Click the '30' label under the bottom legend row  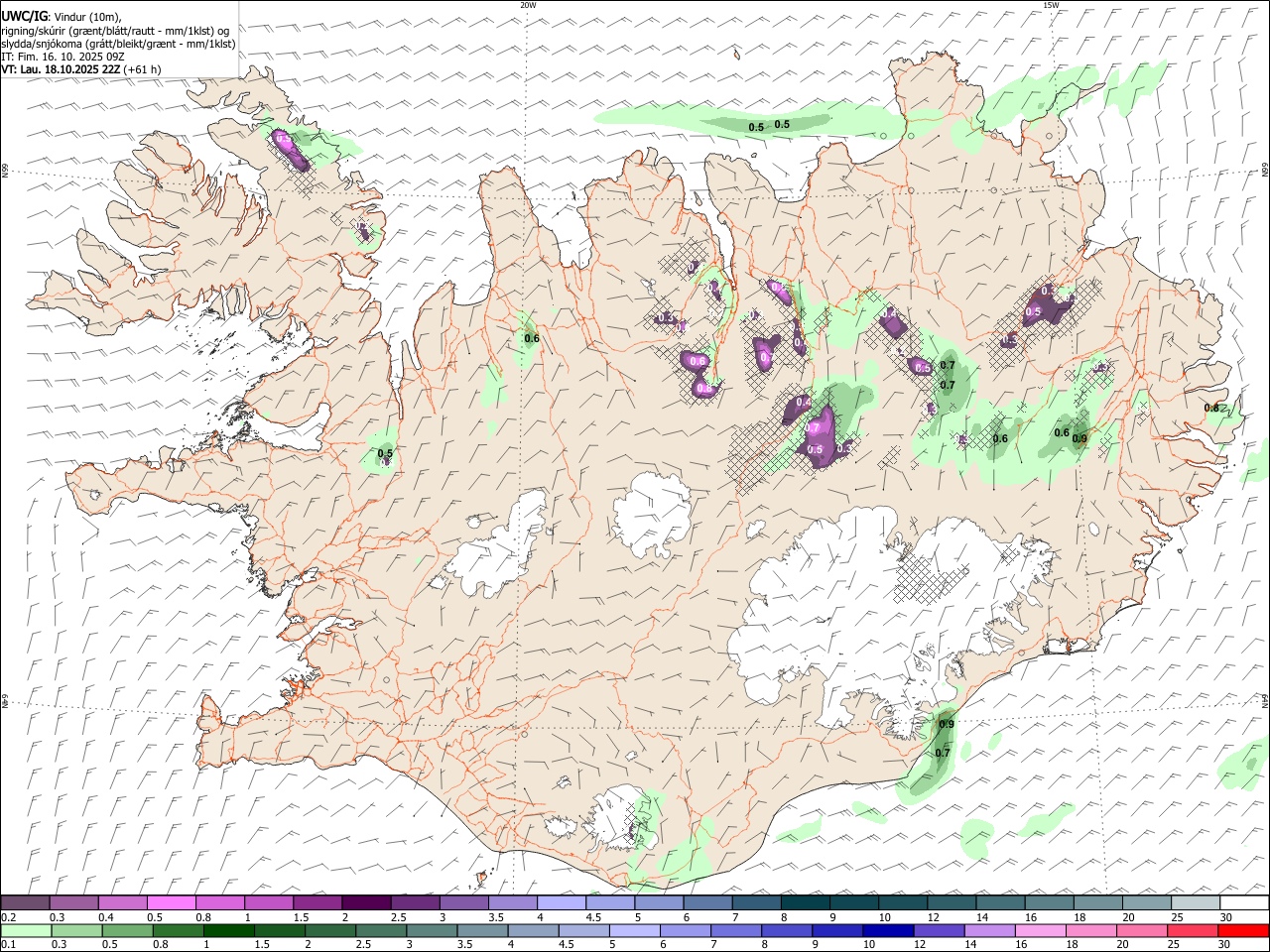click(1225, 944)
